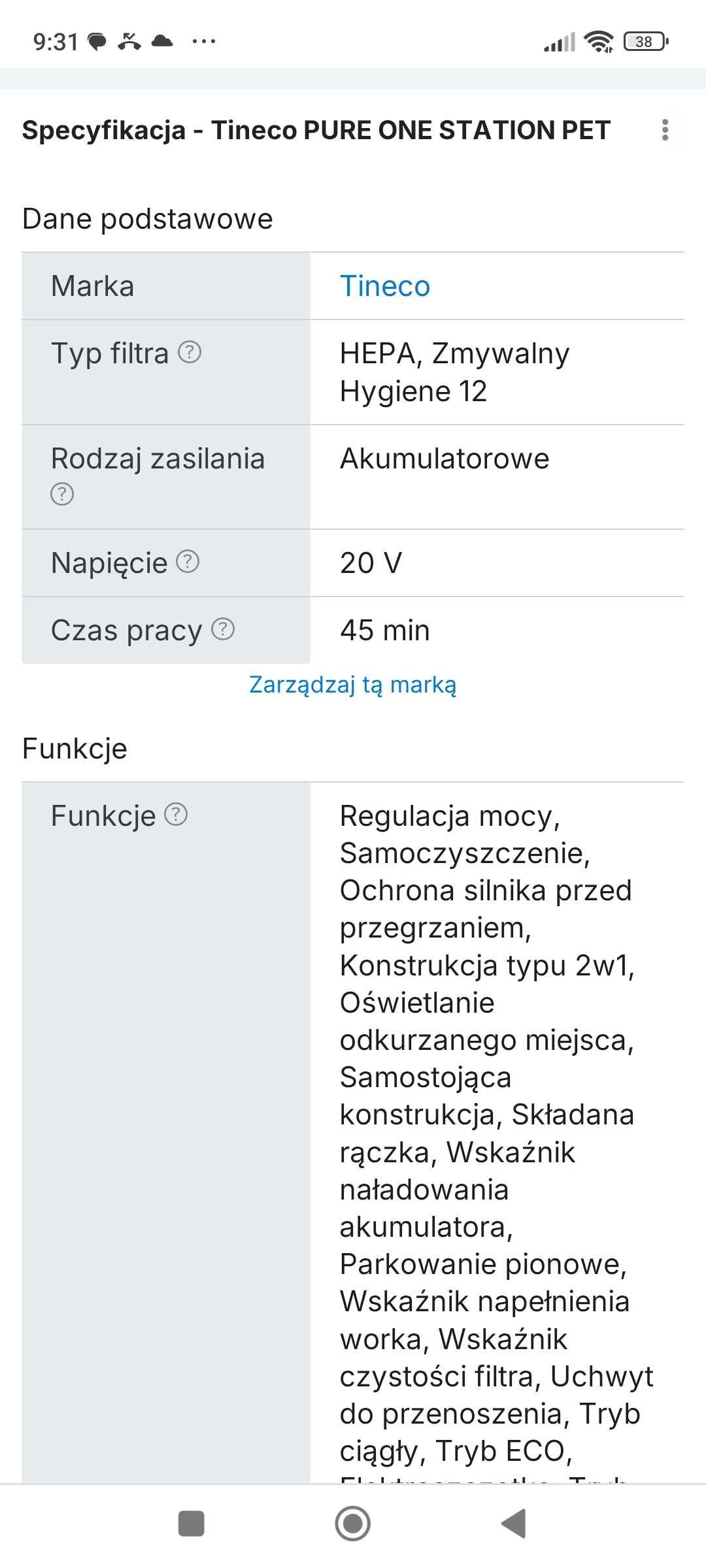This screenshot has width=706, height=1568.
Task: Tap Wi-Fi icon in status bar
Action: [x=599, y=41]
